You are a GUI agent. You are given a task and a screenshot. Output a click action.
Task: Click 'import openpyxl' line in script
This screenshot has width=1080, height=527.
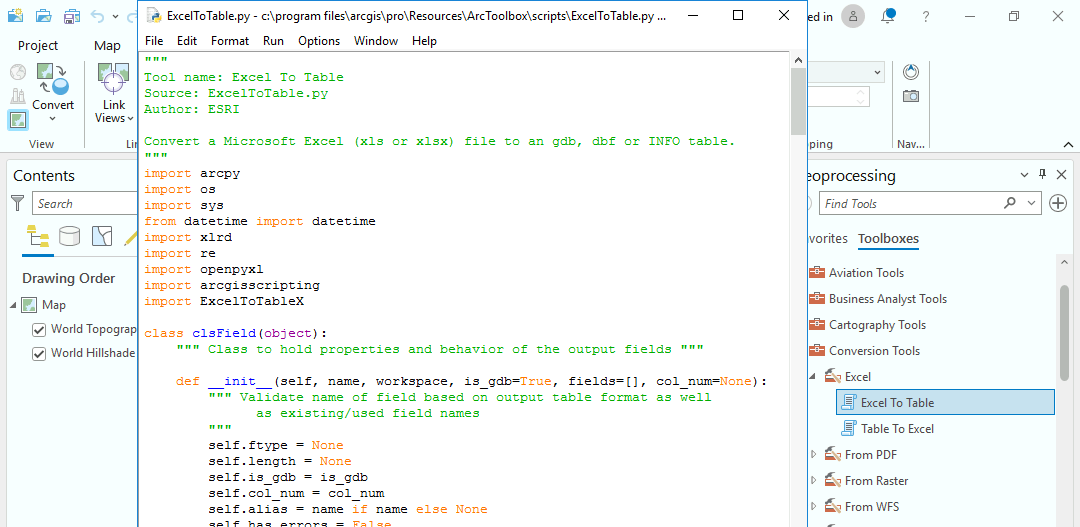tap(203, 269)
